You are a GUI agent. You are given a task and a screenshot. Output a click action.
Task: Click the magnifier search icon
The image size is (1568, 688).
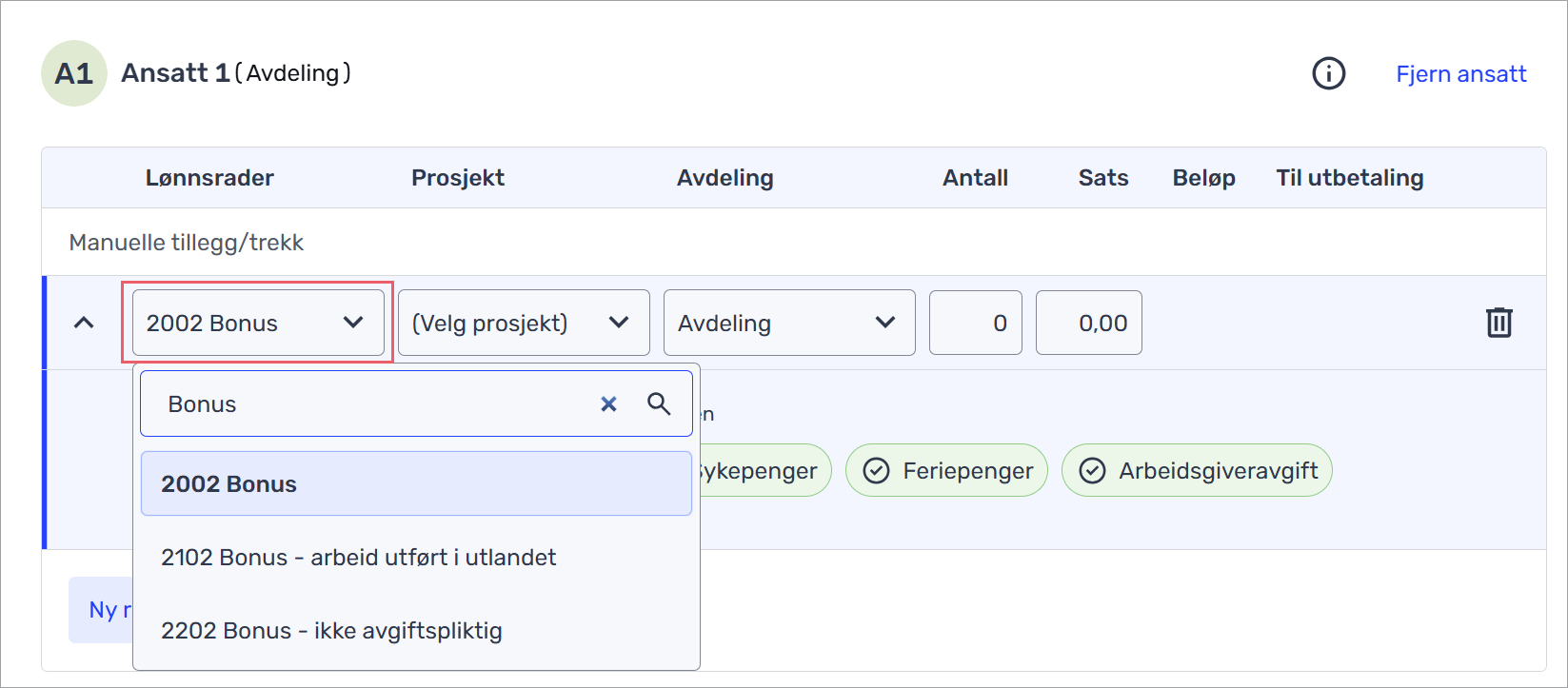(659, 404)
